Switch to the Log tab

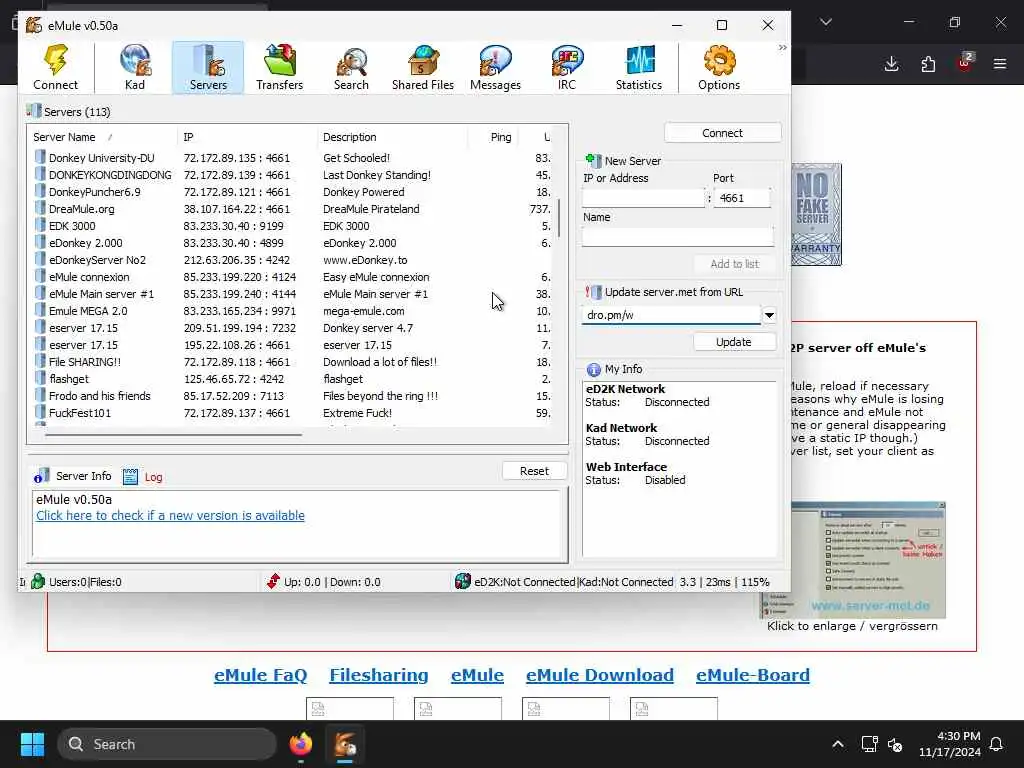pyautogui.click(x=143, y=477)
